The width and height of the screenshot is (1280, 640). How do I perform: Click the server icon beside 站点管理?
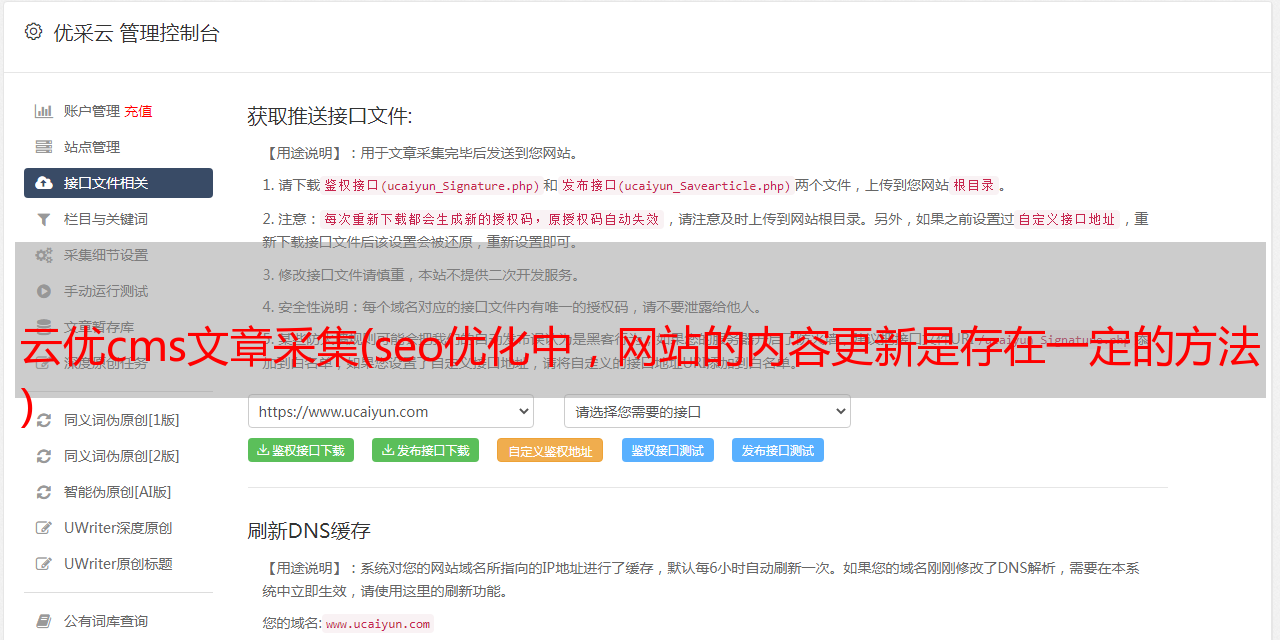(x=44, y=147)
